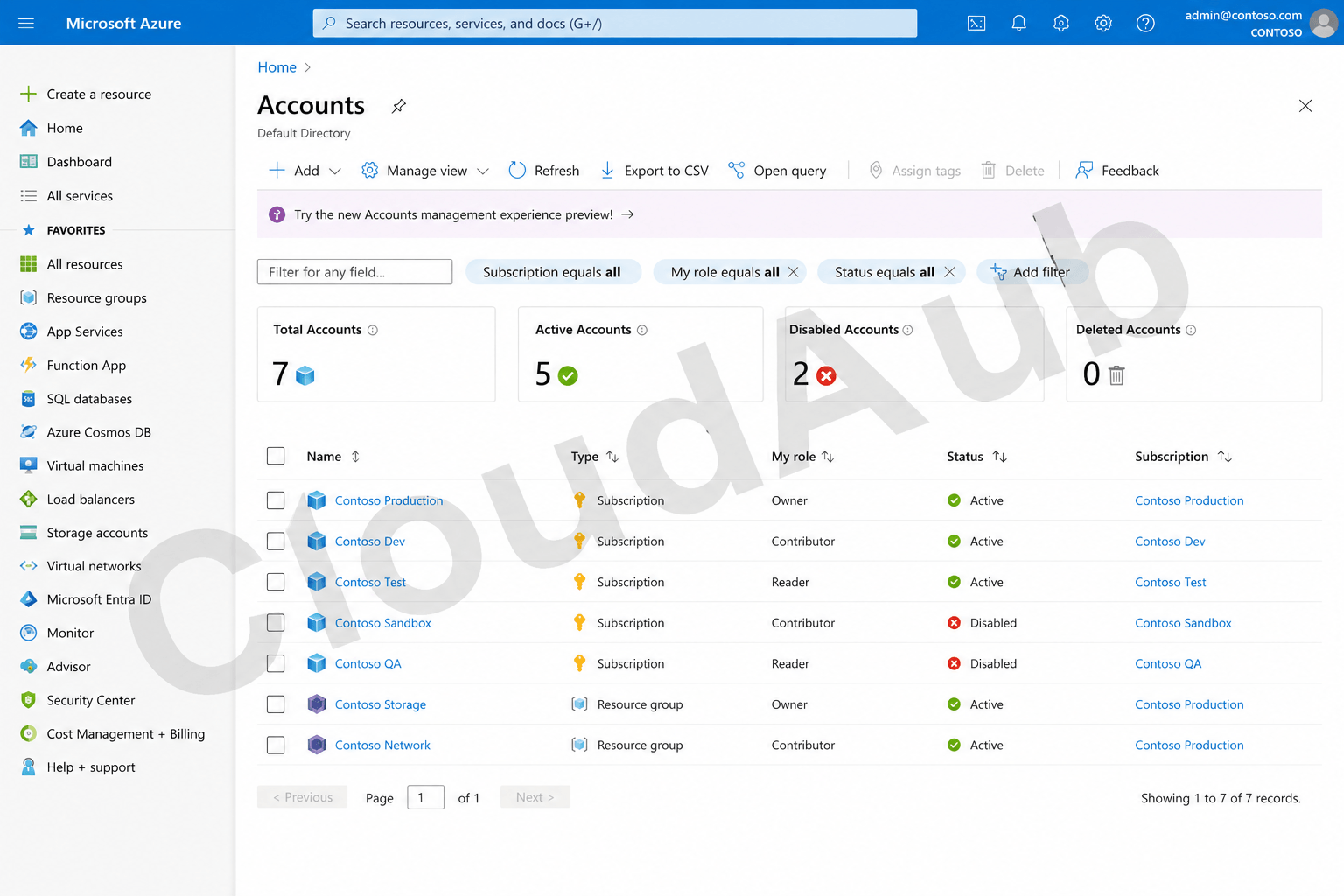Expand the Add dropdown
Viewport: 1344px width, 896px height.
(x=334, y=171)
